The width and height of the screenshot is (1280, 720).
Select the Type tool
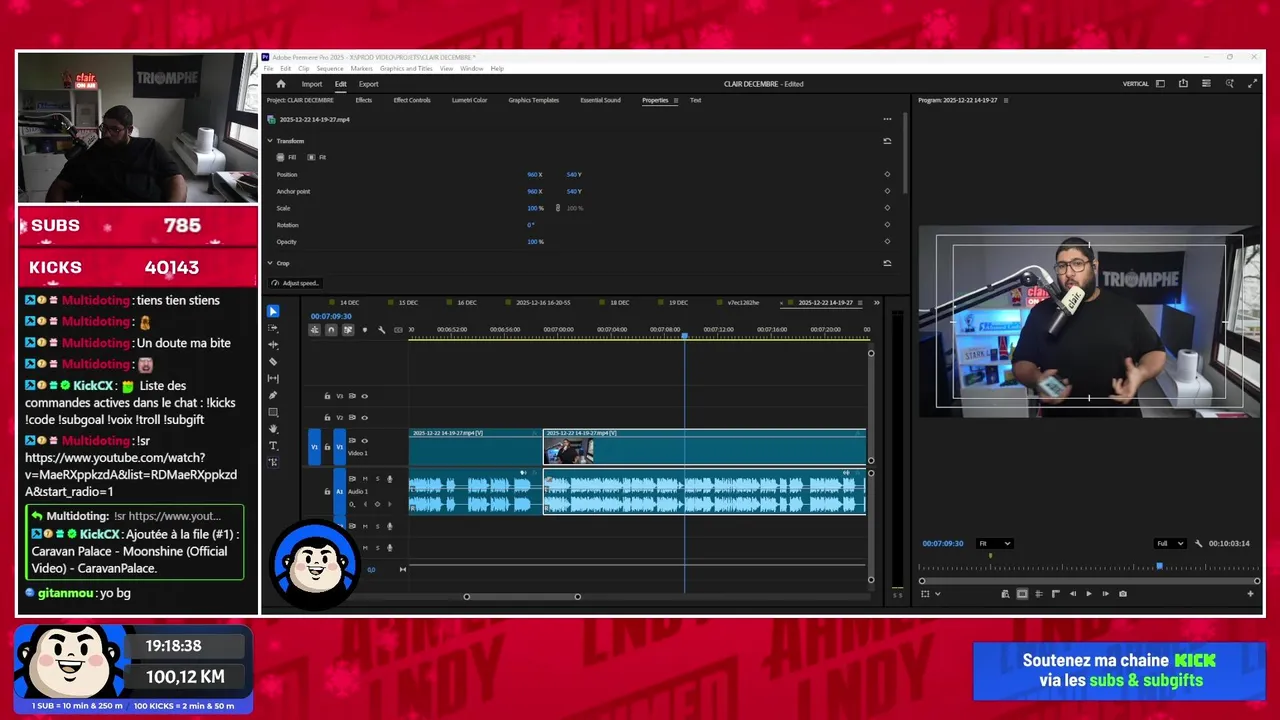point(273,446)
